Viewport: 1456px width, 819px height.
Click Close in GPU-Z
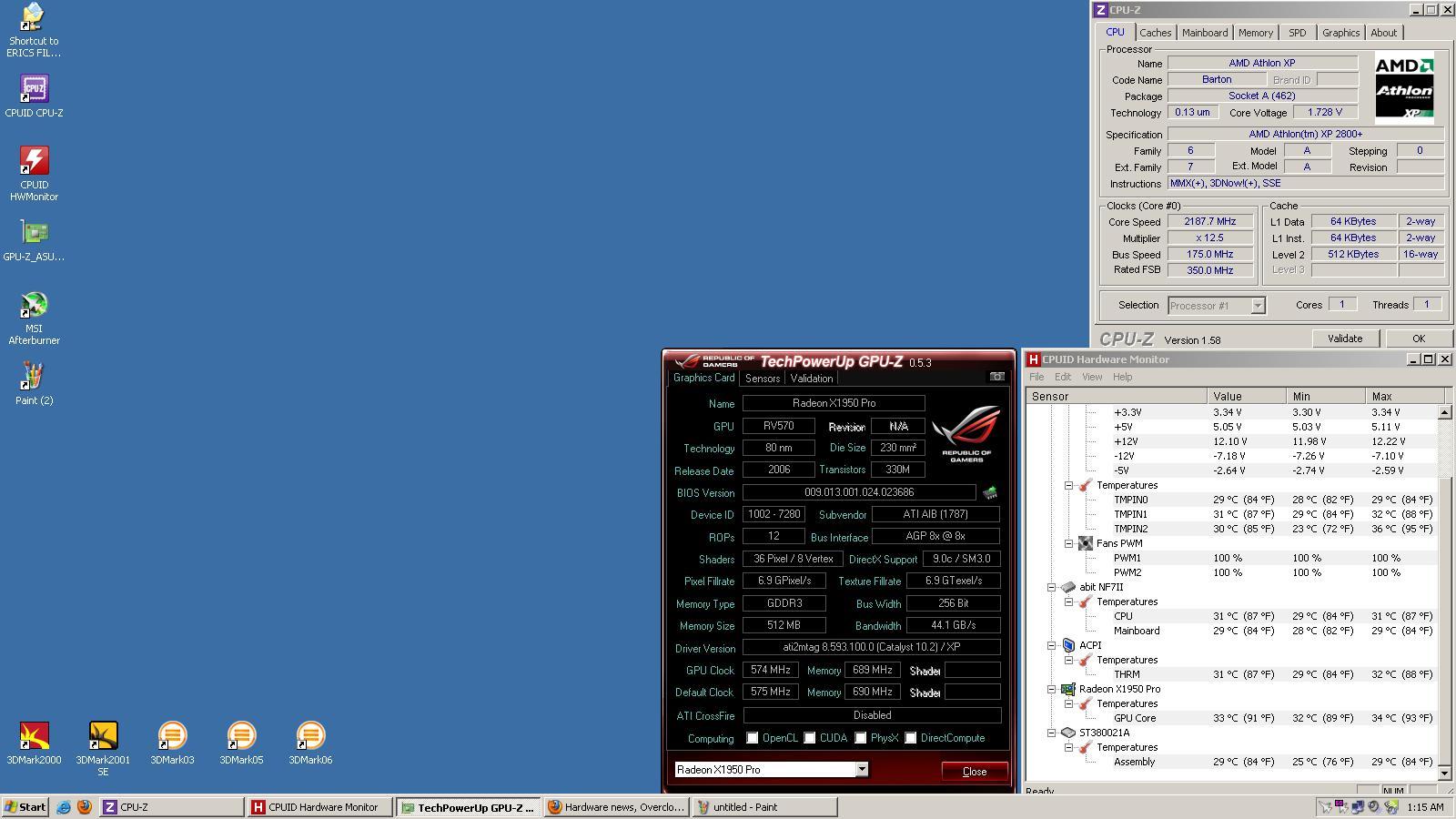(x=975, y=771)
